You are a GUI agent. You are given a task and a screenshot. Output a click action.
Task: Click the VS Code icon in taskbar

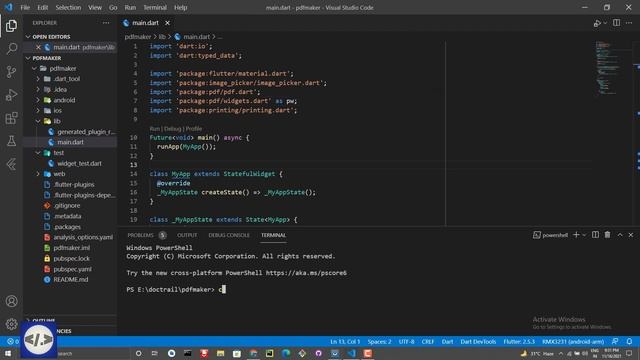point(351,353)
